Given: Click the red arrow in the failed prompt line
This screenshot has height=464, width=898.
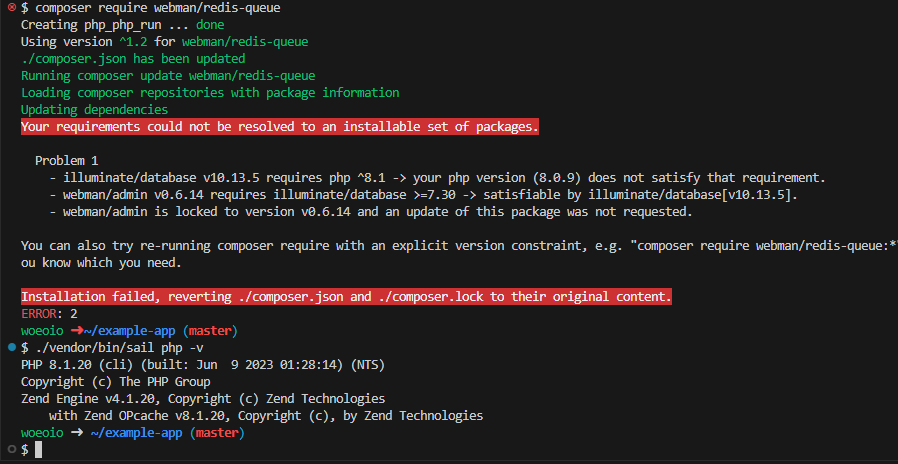Looking at the screenshot, I should [x=76, y=331].
